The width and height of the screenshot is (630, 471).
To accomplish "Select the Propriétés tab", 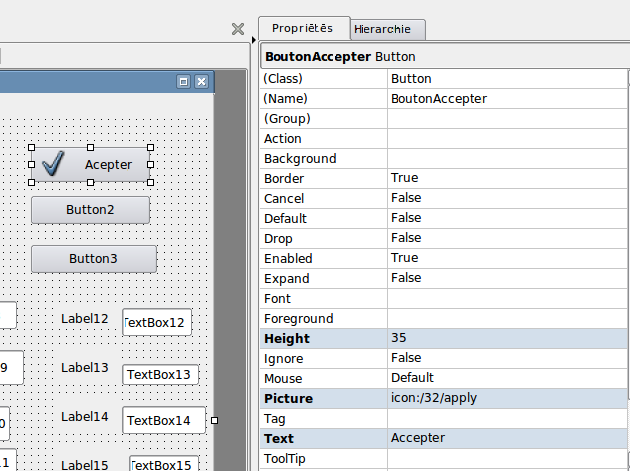I will [303, 29].
